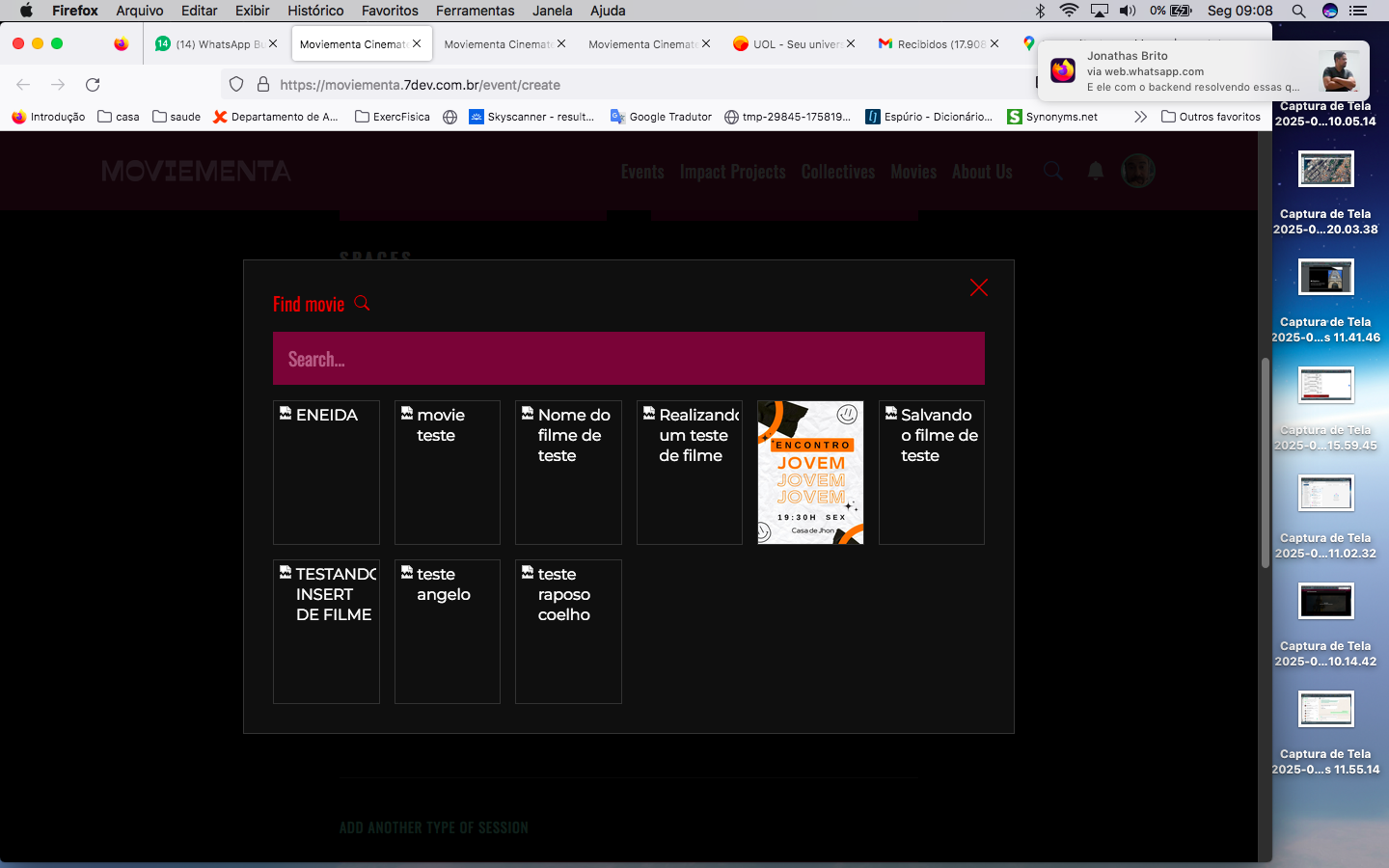Click the shield tracking protection icon

pos(236,85)
